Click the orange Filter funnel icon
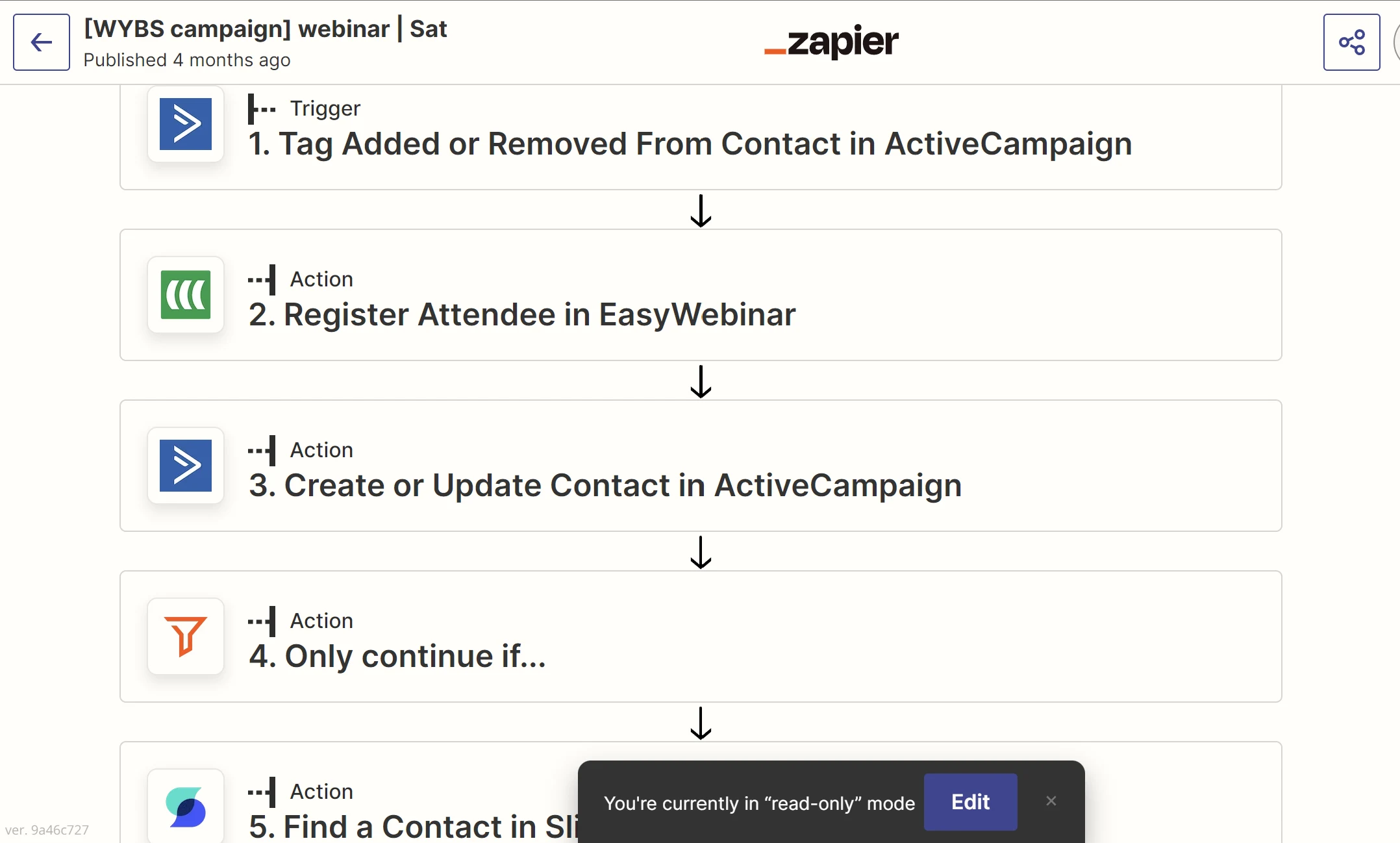 [x=186, y=636]
